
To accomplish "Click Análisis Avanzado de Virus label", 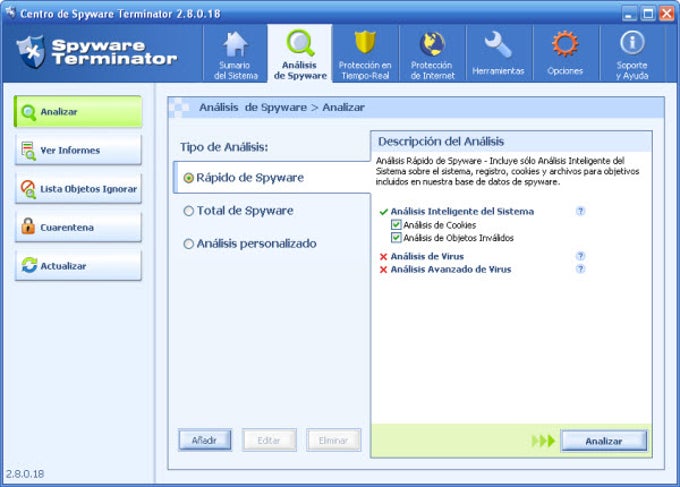I will coord(451,269).
